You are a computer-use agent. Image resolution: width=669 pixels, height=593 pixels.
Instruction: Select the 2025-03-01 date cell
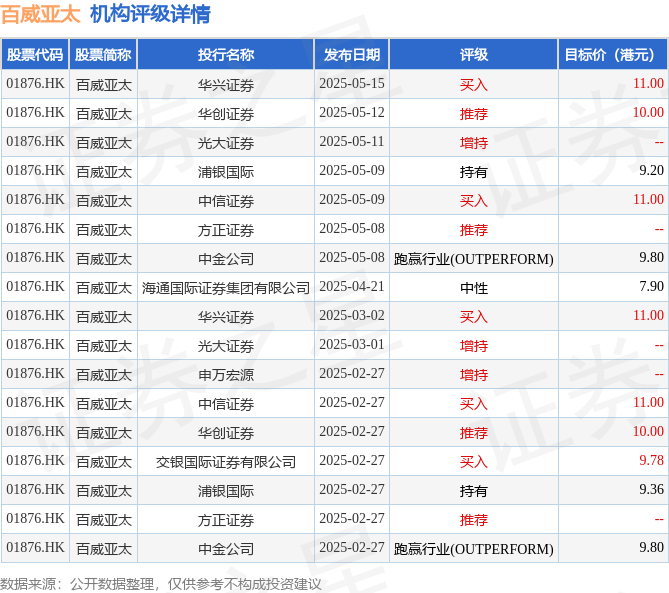click(352, 345)
